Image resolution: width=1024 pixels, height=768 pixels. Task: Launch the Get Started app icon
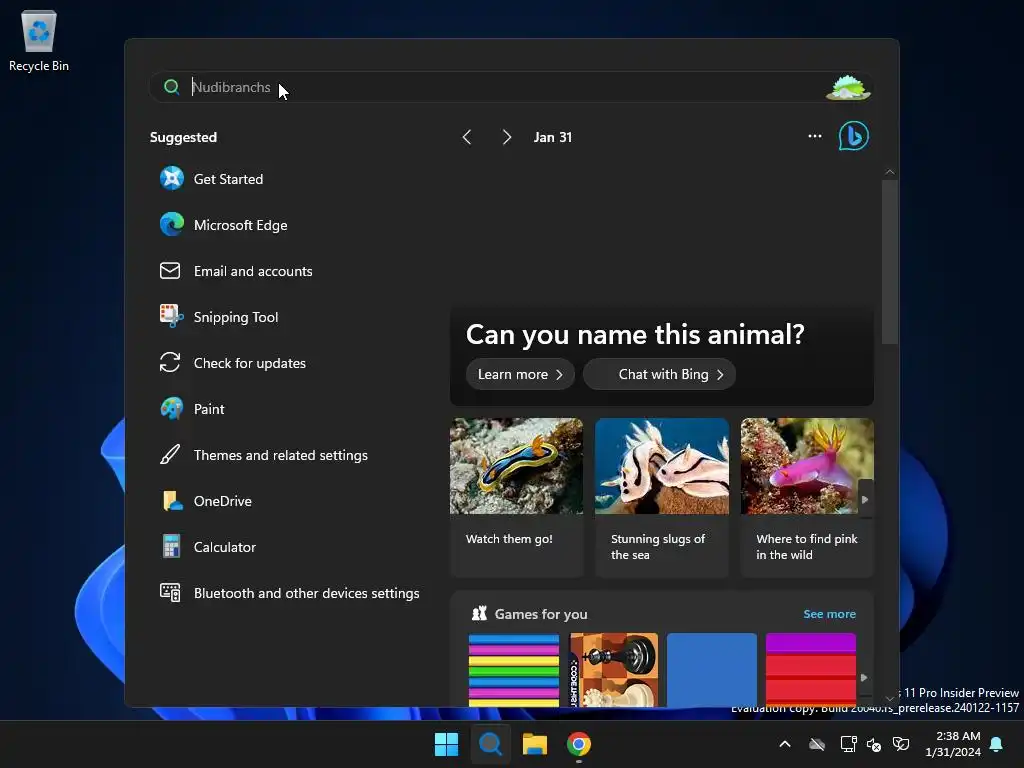tap(172, 178)
